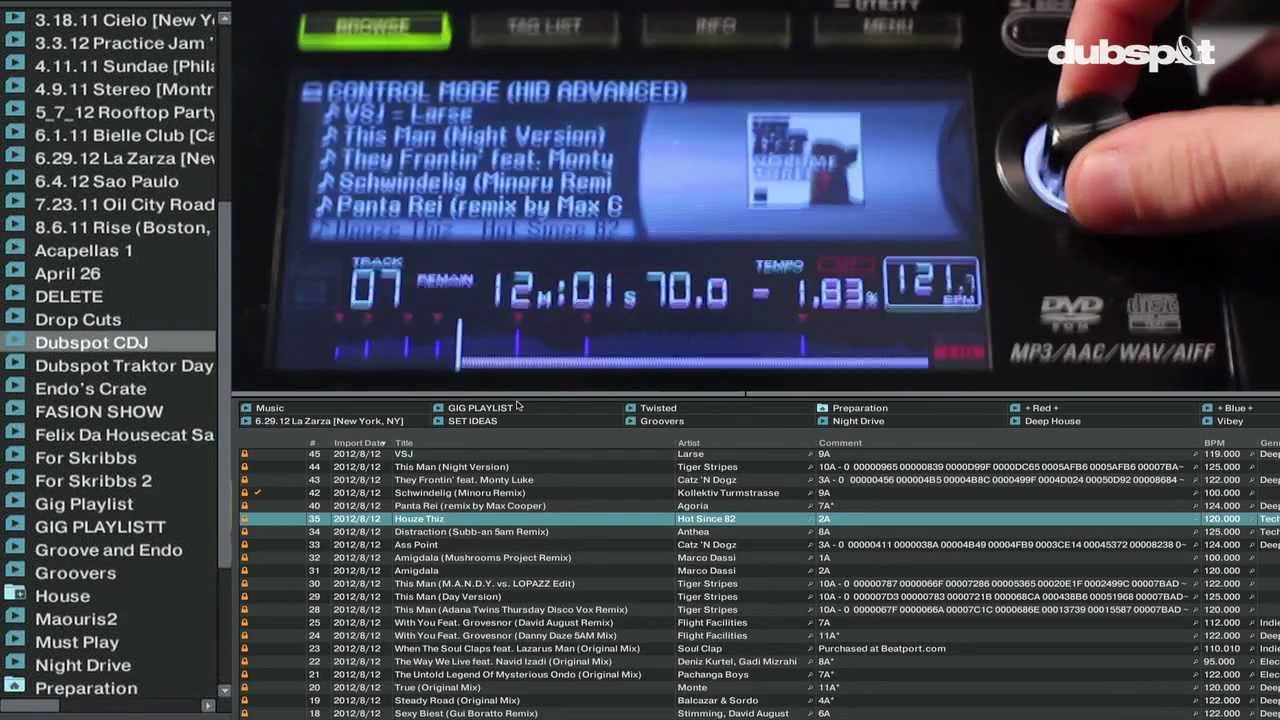
Task: Click lock icon on This Man (Night Version)
Action: 244,467
